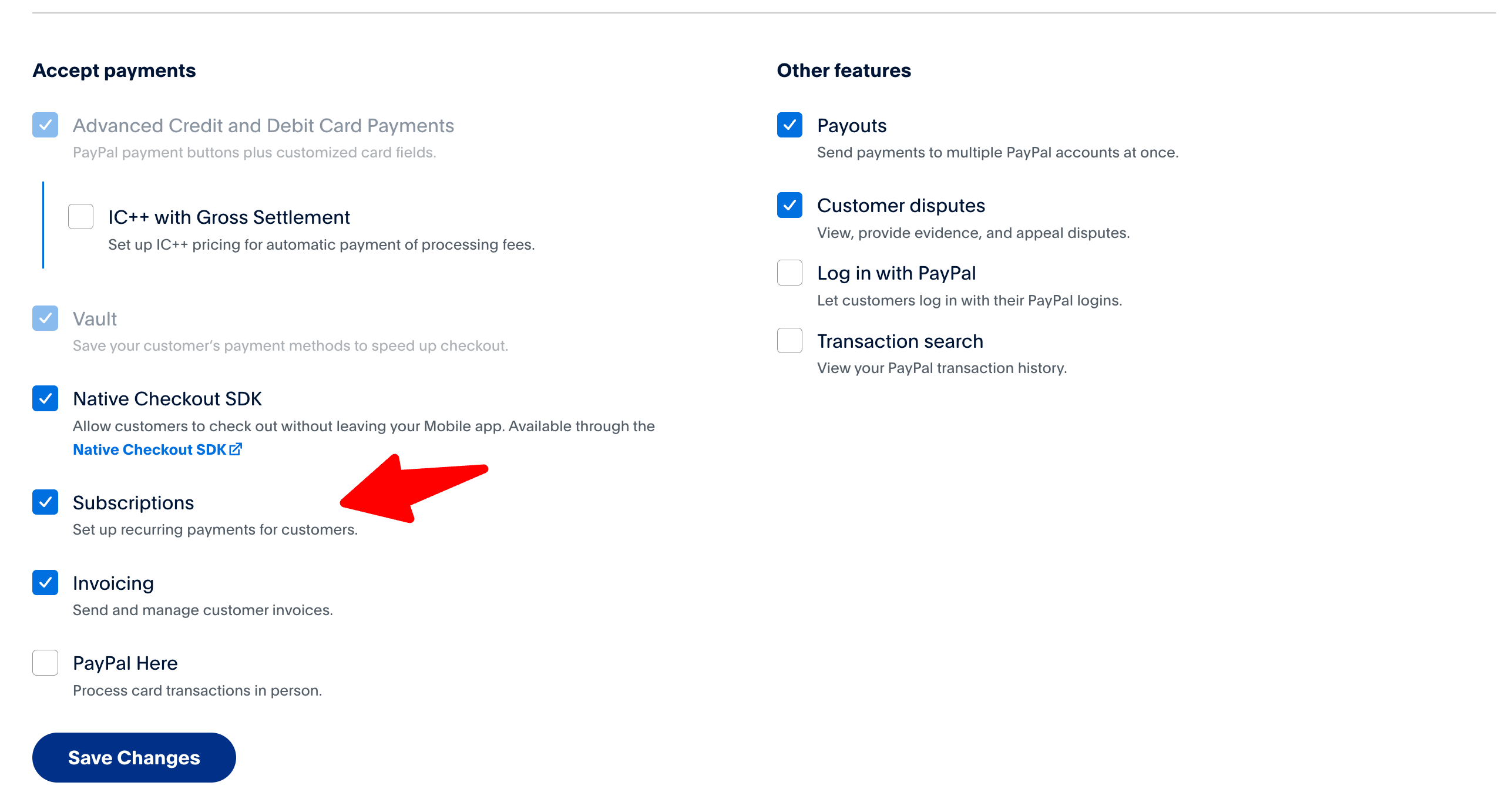This screenshot has height=799, width=1512.
Task: Toggle the Customer disputes checkbox
Action: [x=789, y=205]
